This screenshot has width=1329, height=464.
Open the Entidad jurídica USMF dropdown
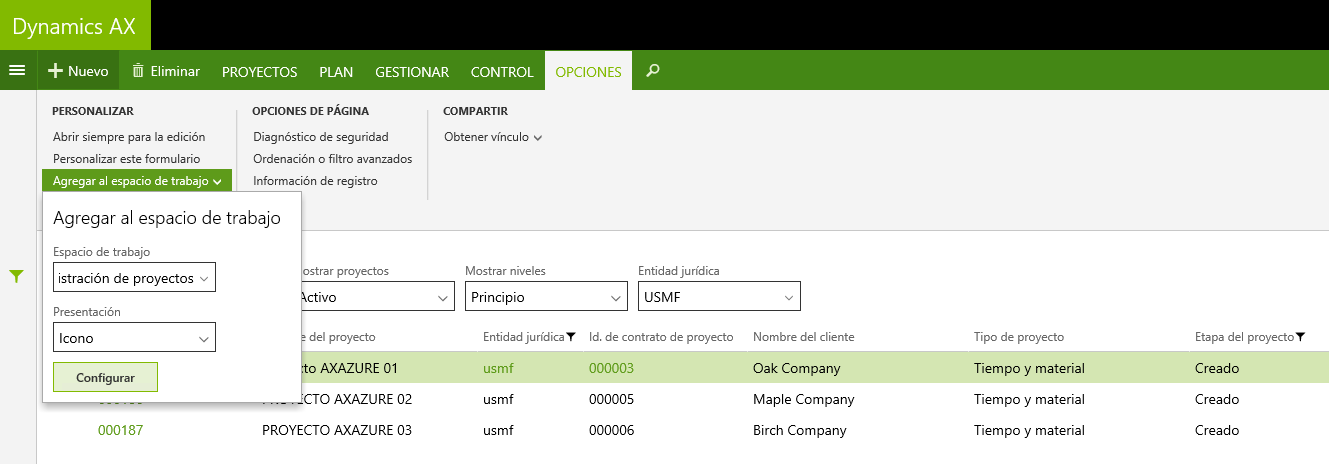click(719, 297)
